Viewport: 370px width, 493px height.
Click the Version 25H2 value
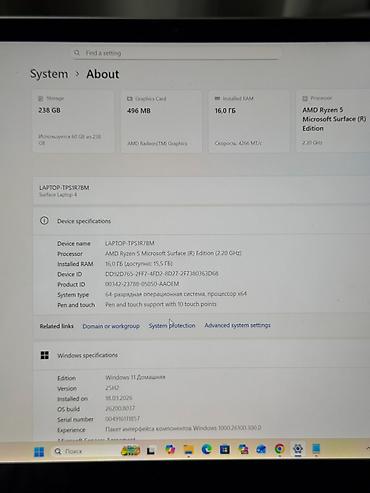click(x=112, y=388)
